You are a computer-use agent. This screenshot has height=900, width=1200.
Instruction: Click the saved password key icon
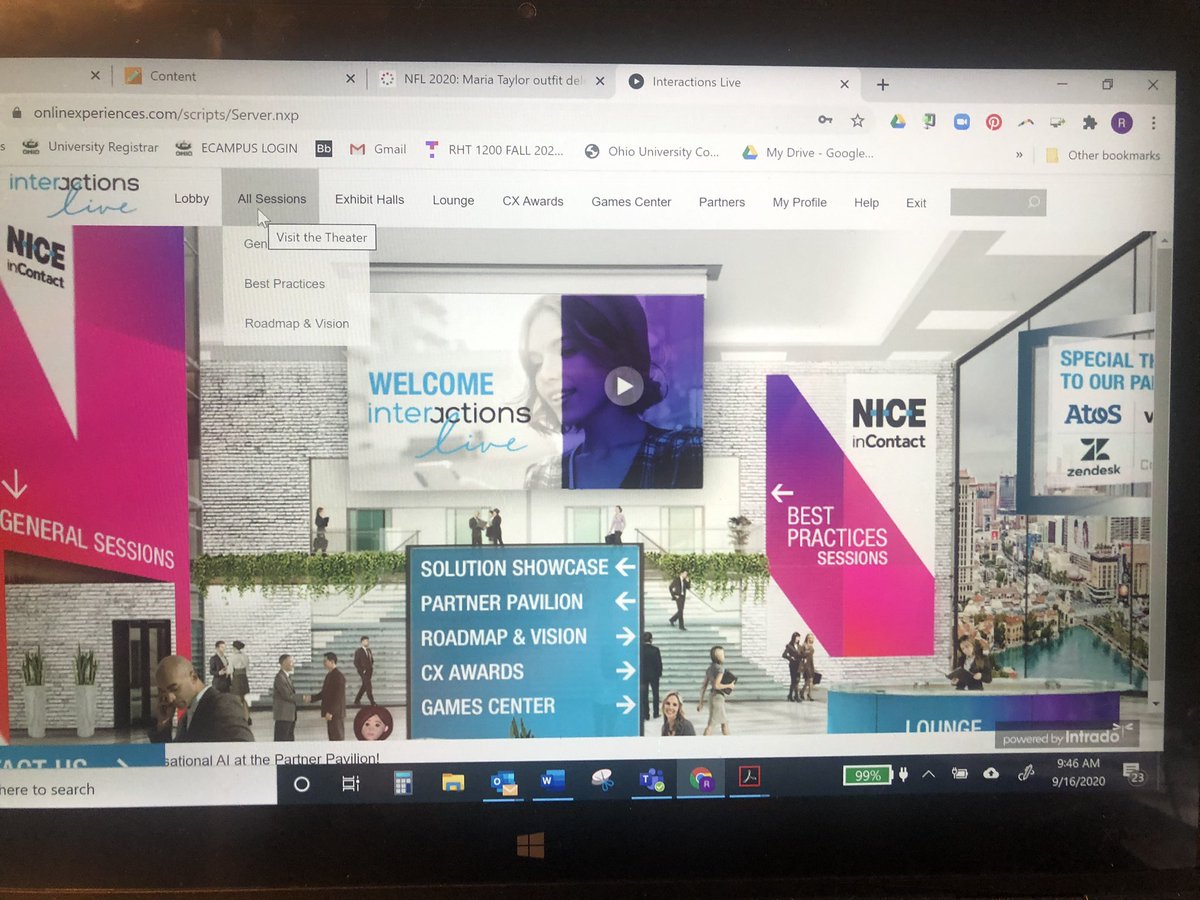click(825, 120)
